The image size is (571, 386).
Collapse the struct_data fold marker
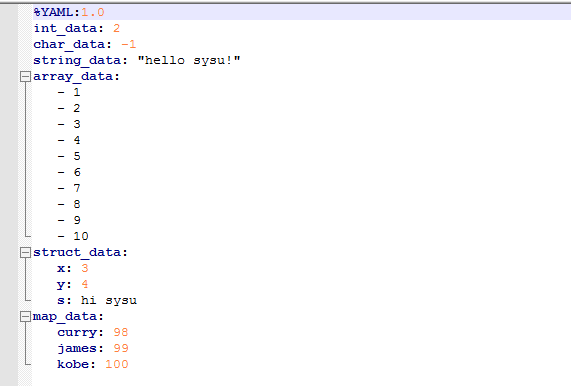click(25, 252)
